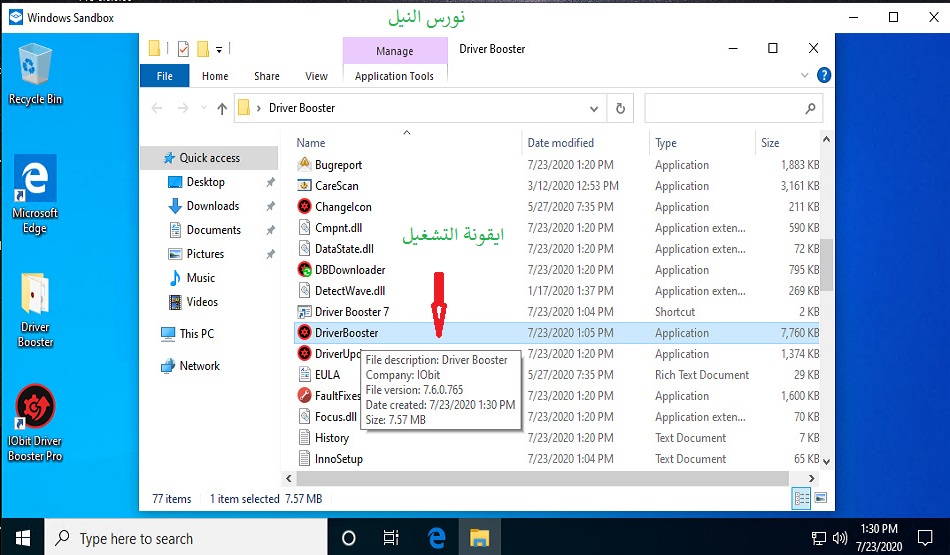Click the help question mark icon
The height and width of the screenshot is (555, 950).
point(823,75)
